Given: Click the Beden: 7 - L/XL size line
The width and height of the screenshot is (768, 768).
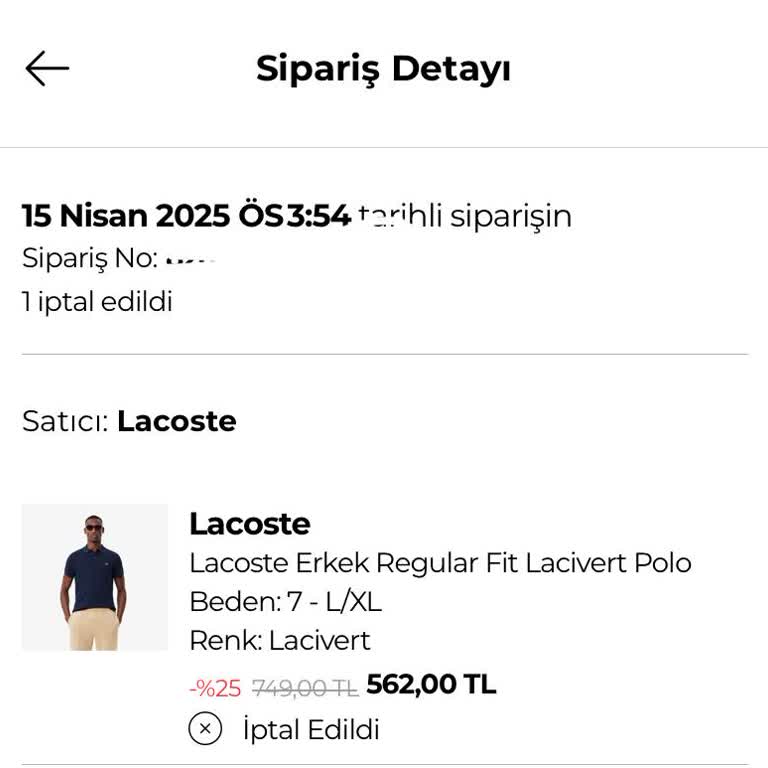Looking at the screenshot, I should (x=285, y=602).
